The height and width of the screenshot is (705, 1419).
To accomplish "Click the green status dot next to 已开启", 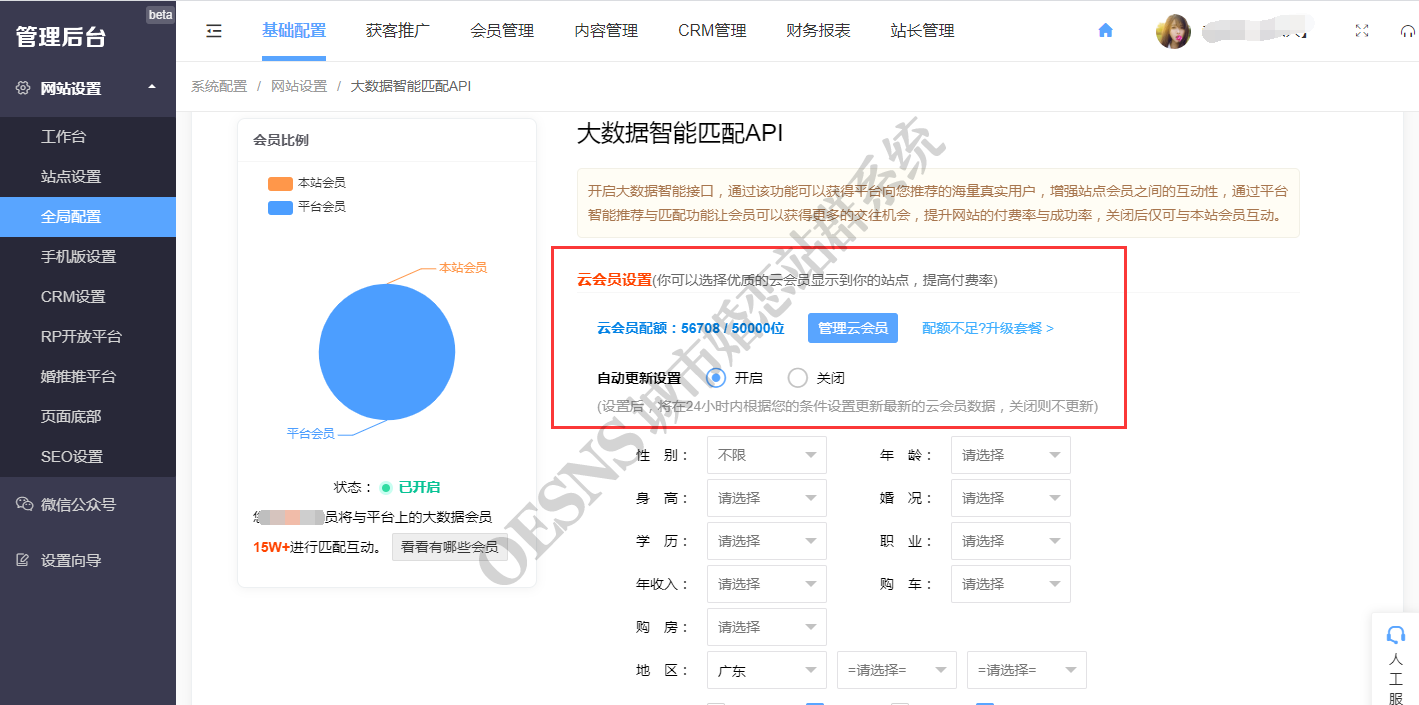I will (x=385, y=488).
